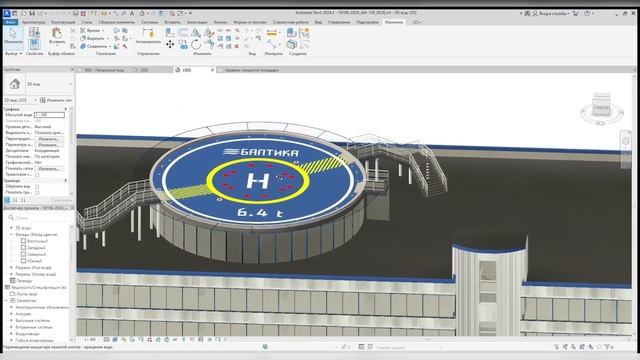Click the Legends (Легенды) browser icon
640x360 pixels.
(x=13, y=281)
